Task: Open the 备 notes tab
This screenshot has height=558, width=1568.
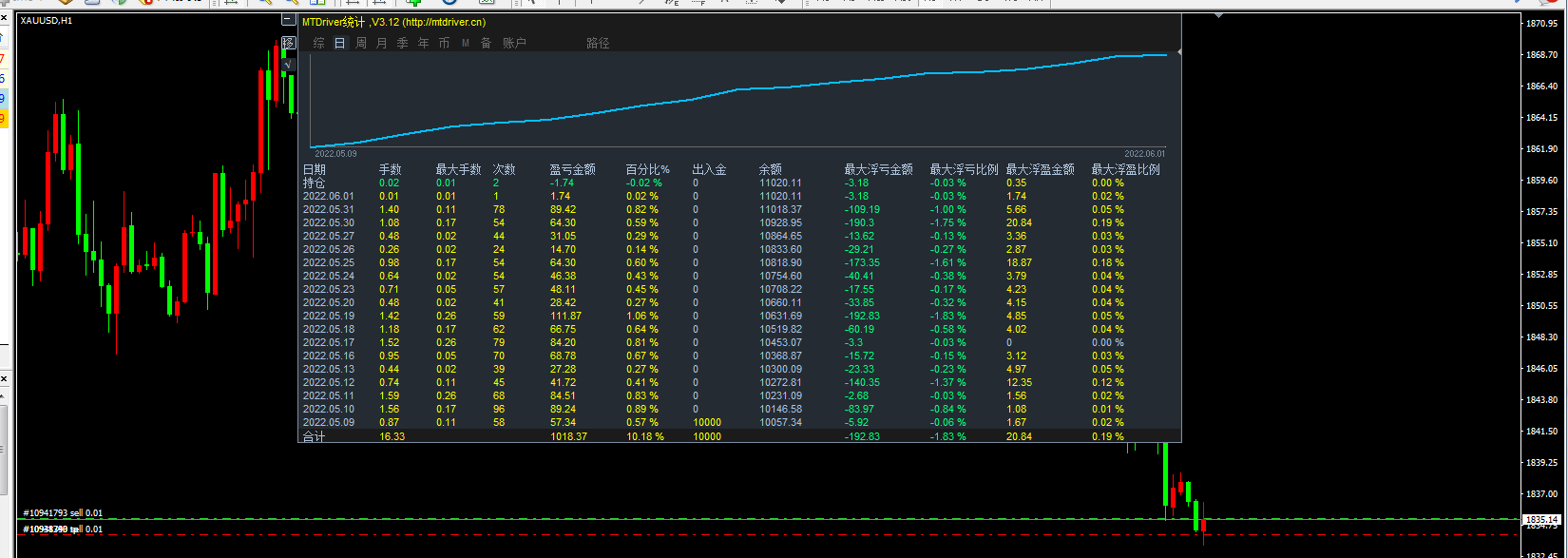Action: click(486, 43)
